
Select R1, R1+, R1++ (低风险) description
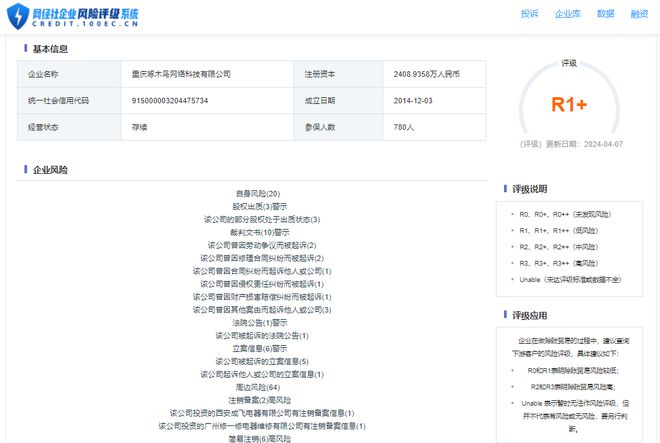(559, 231)
